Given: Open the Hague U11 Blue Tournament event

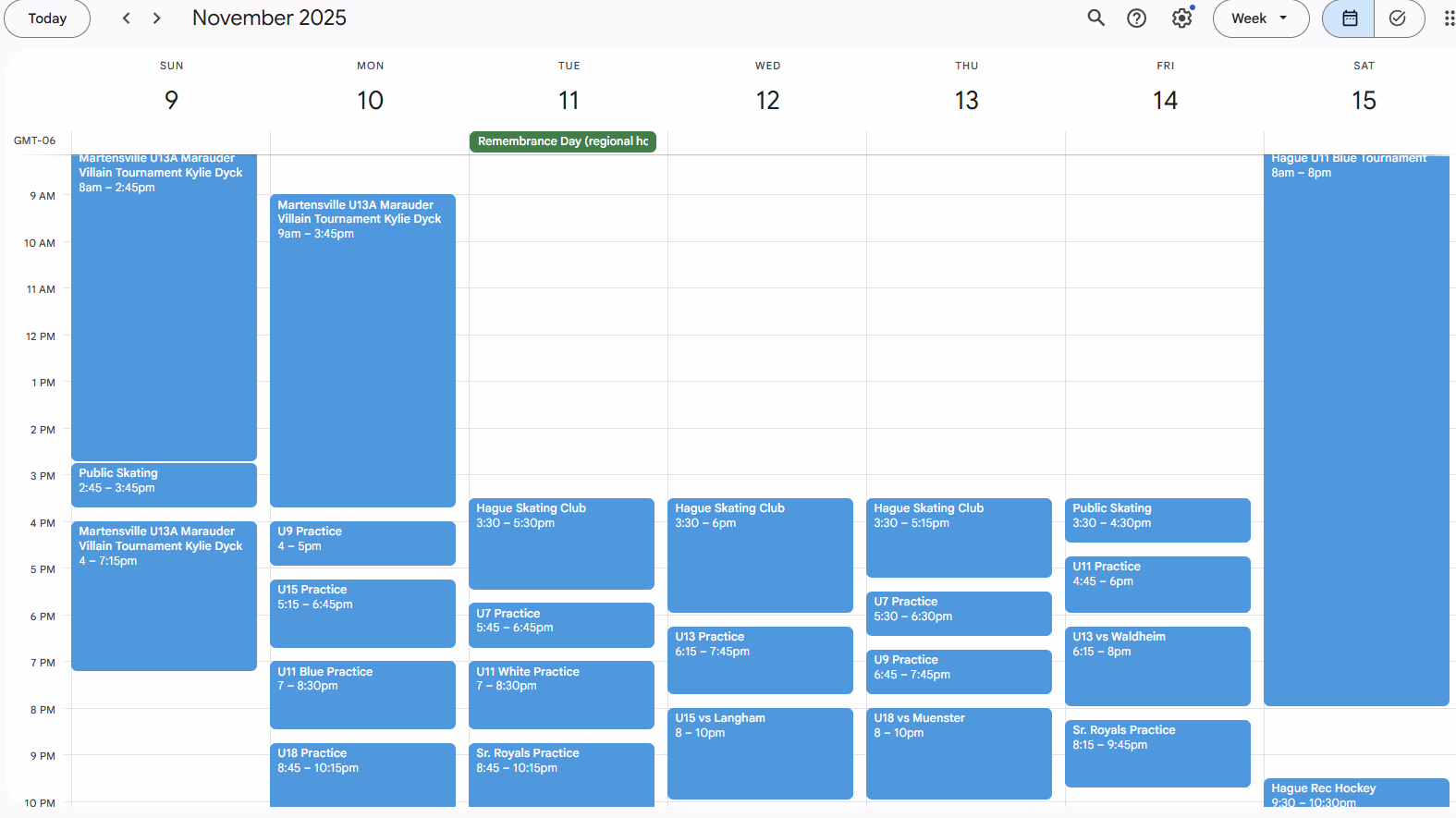Looking at the screenshot, I should [1355, 425].
